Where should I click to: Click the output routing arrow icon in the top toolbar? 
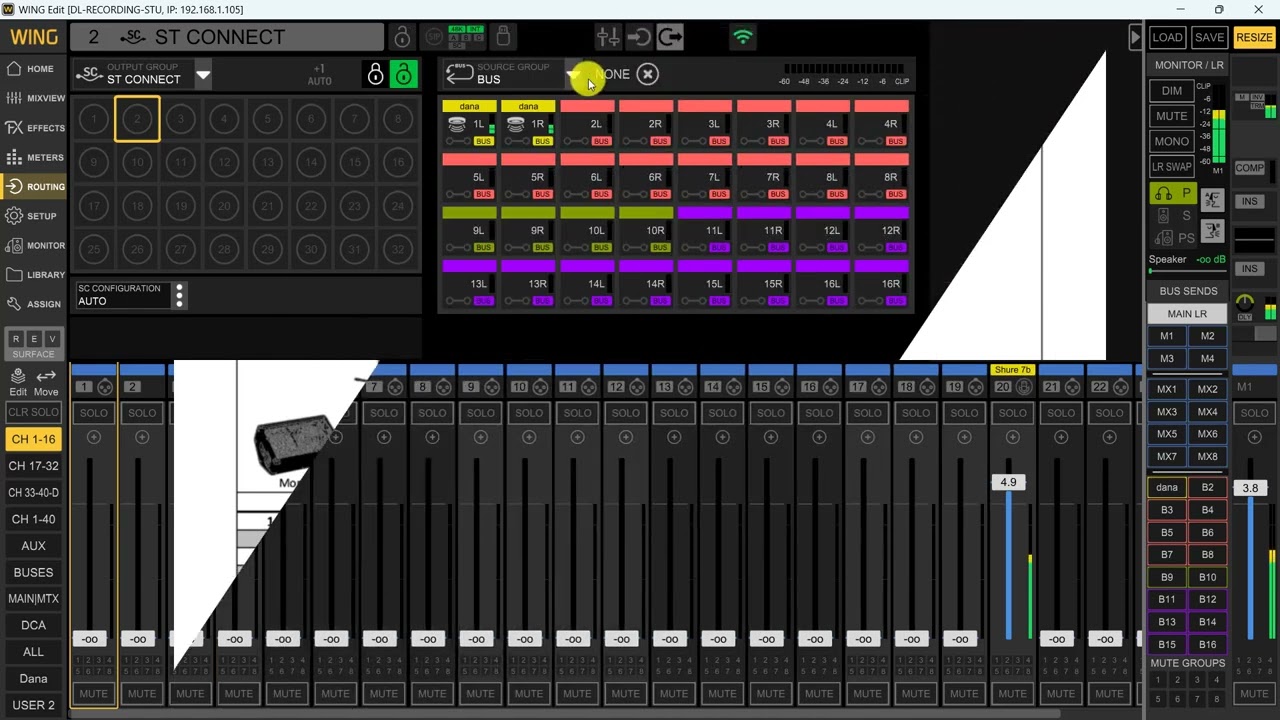click(x=670, y=38)
